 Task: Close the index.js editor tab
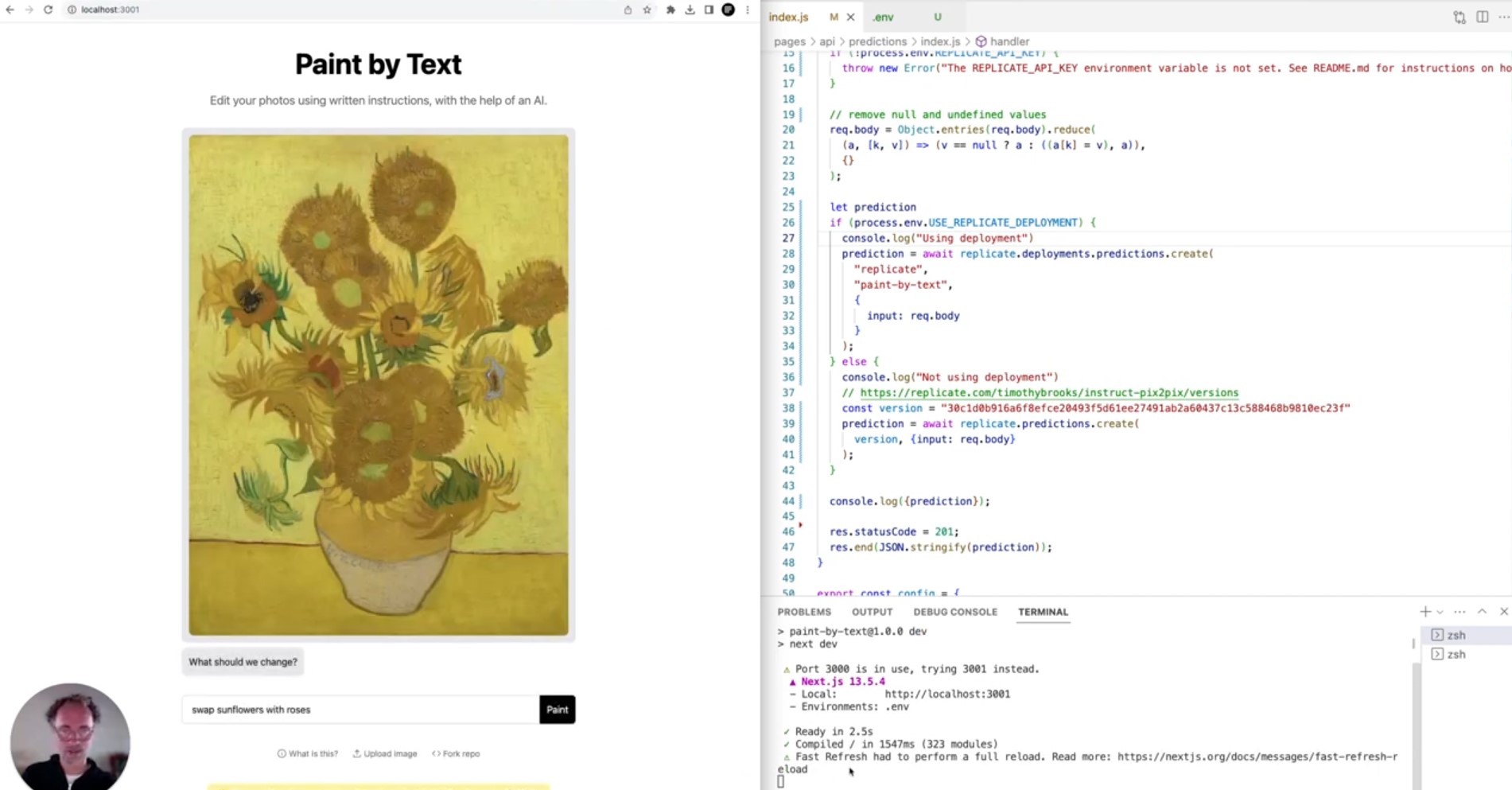pos(850,17)
